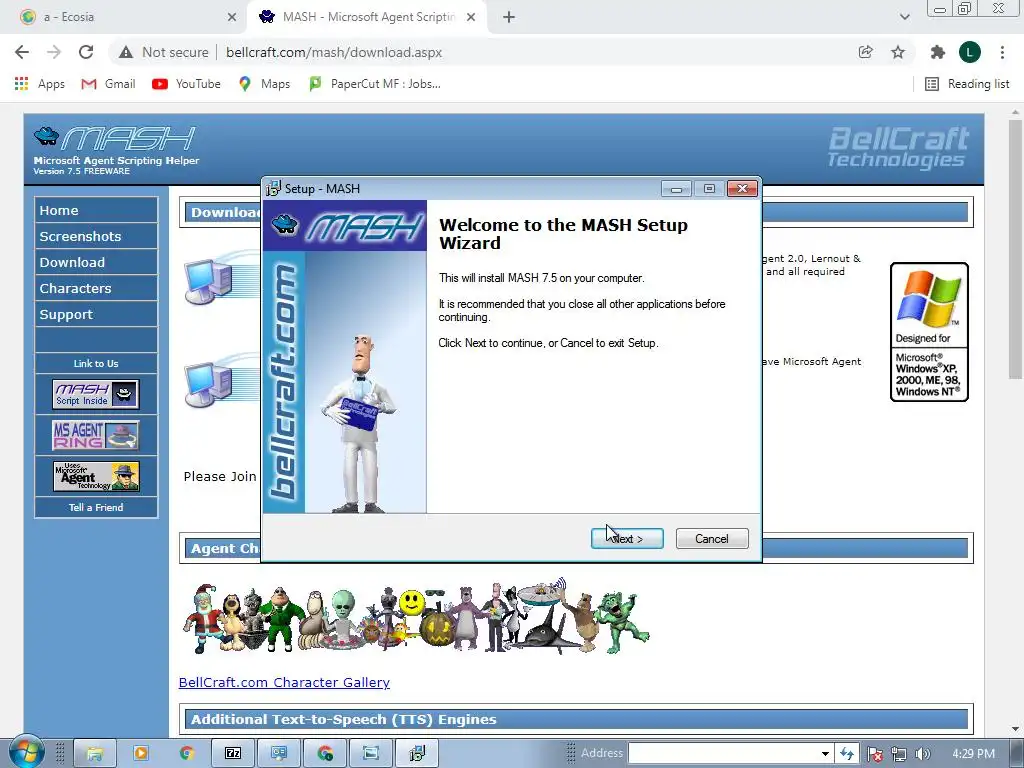Image resolution: width=1024 pixels, height=768 pixels.
Task: Click the taskbar Address input field
Action: tap(723, 753)
